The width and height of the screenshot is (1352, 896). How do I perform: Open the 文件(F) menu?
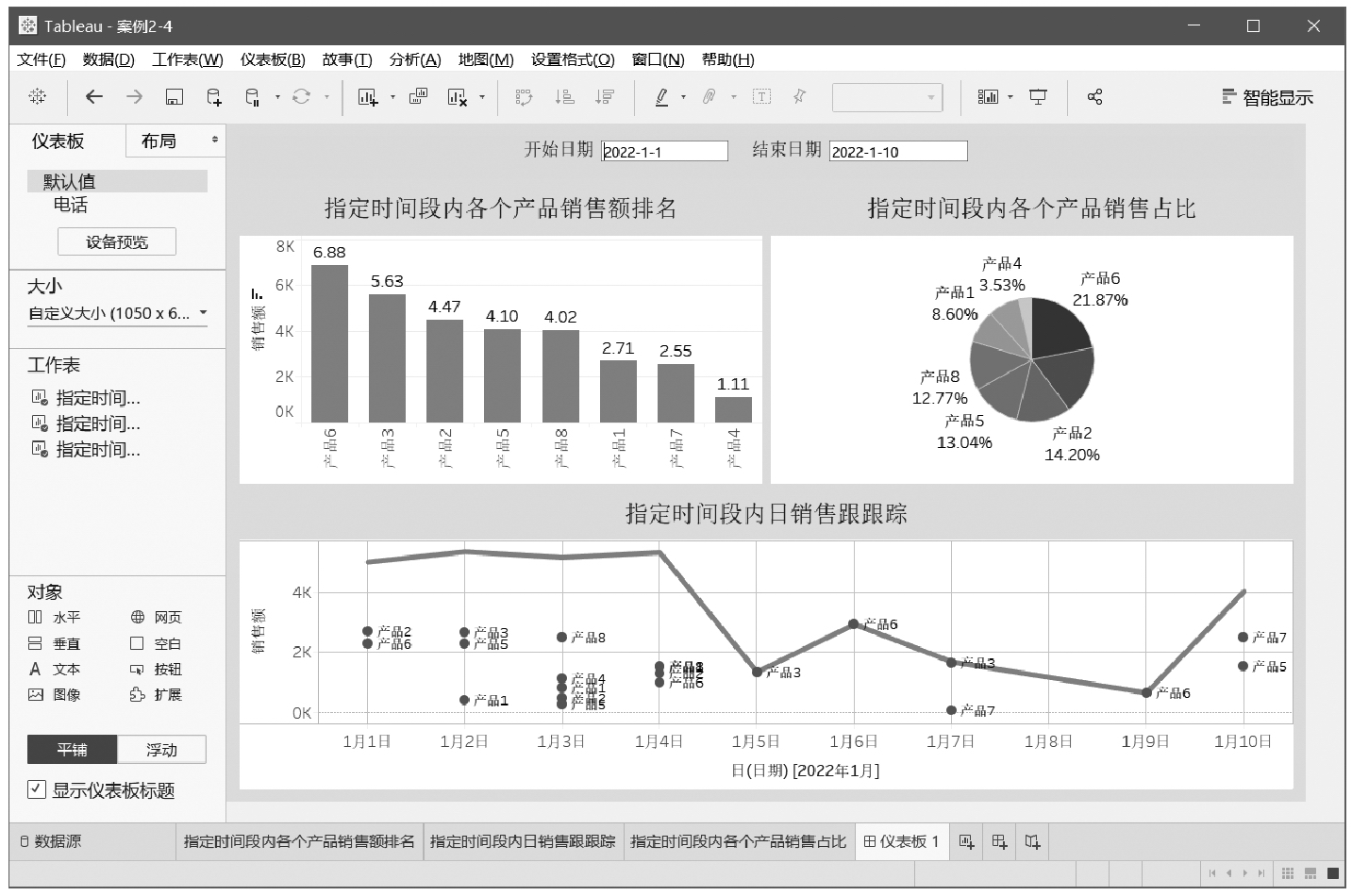(42, 59)
